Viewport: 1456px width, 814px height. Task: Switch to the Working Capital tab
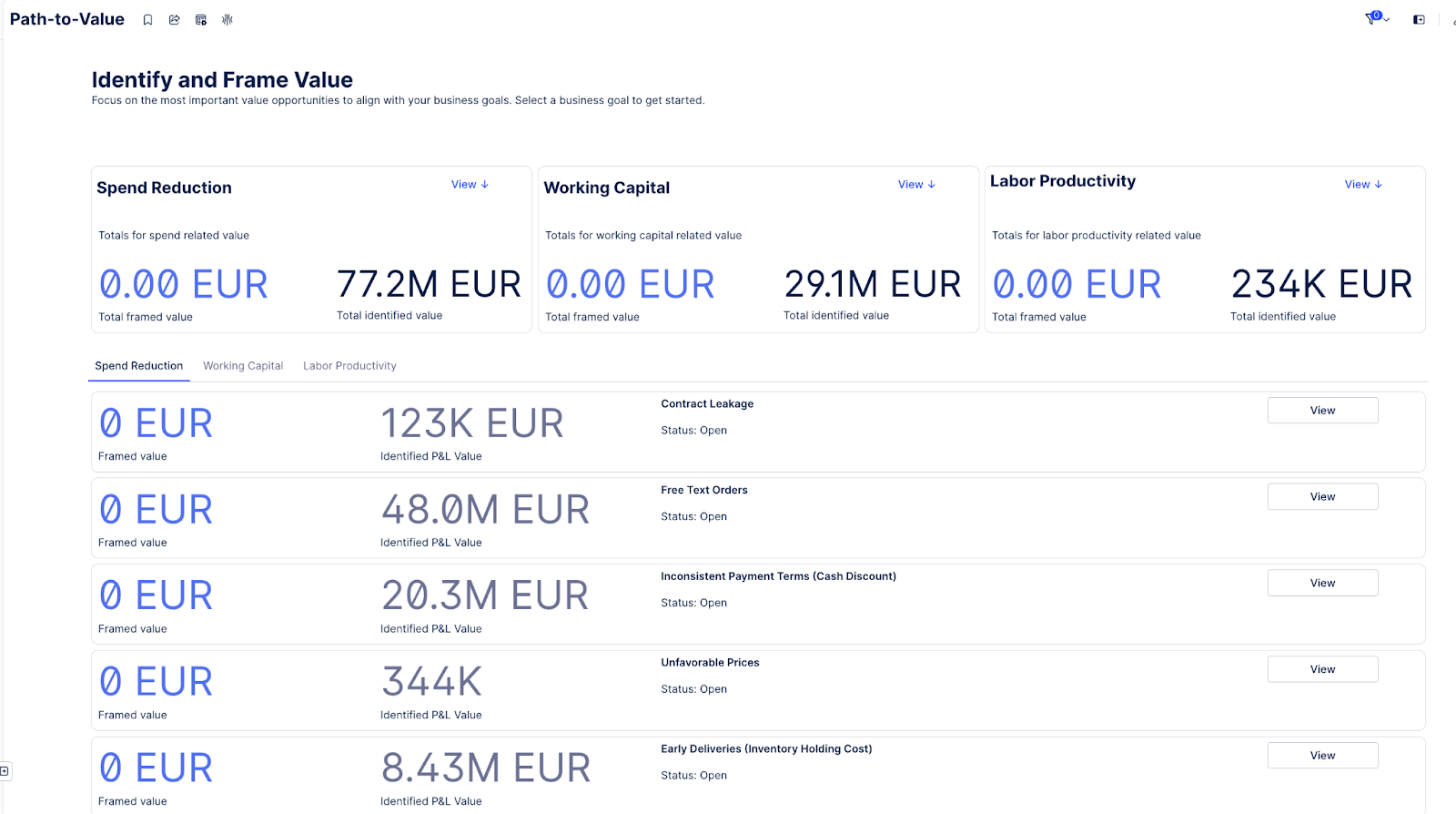point(243,366)
